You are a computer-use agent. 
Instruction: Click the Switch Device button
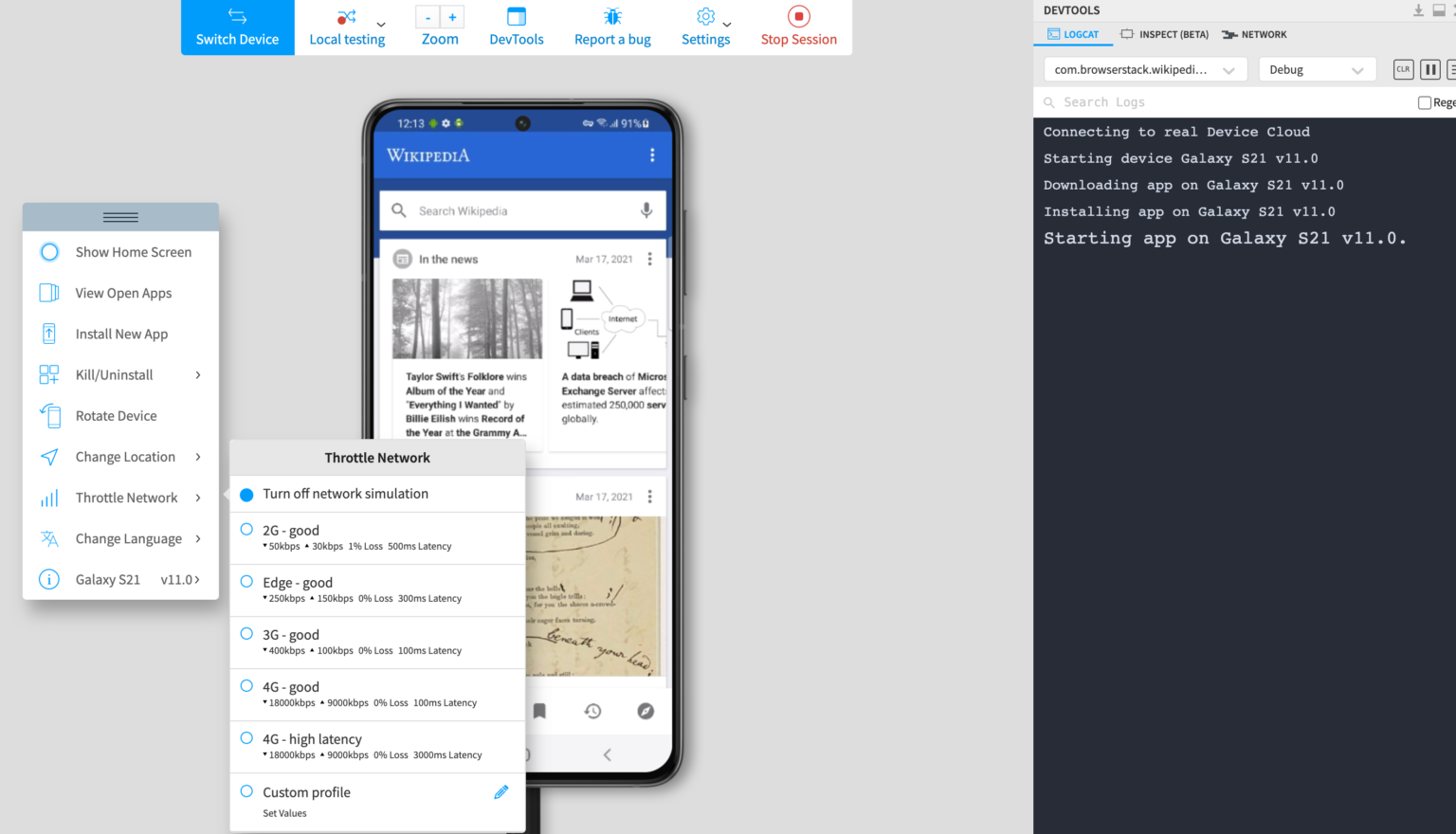[x=237, y=26]
